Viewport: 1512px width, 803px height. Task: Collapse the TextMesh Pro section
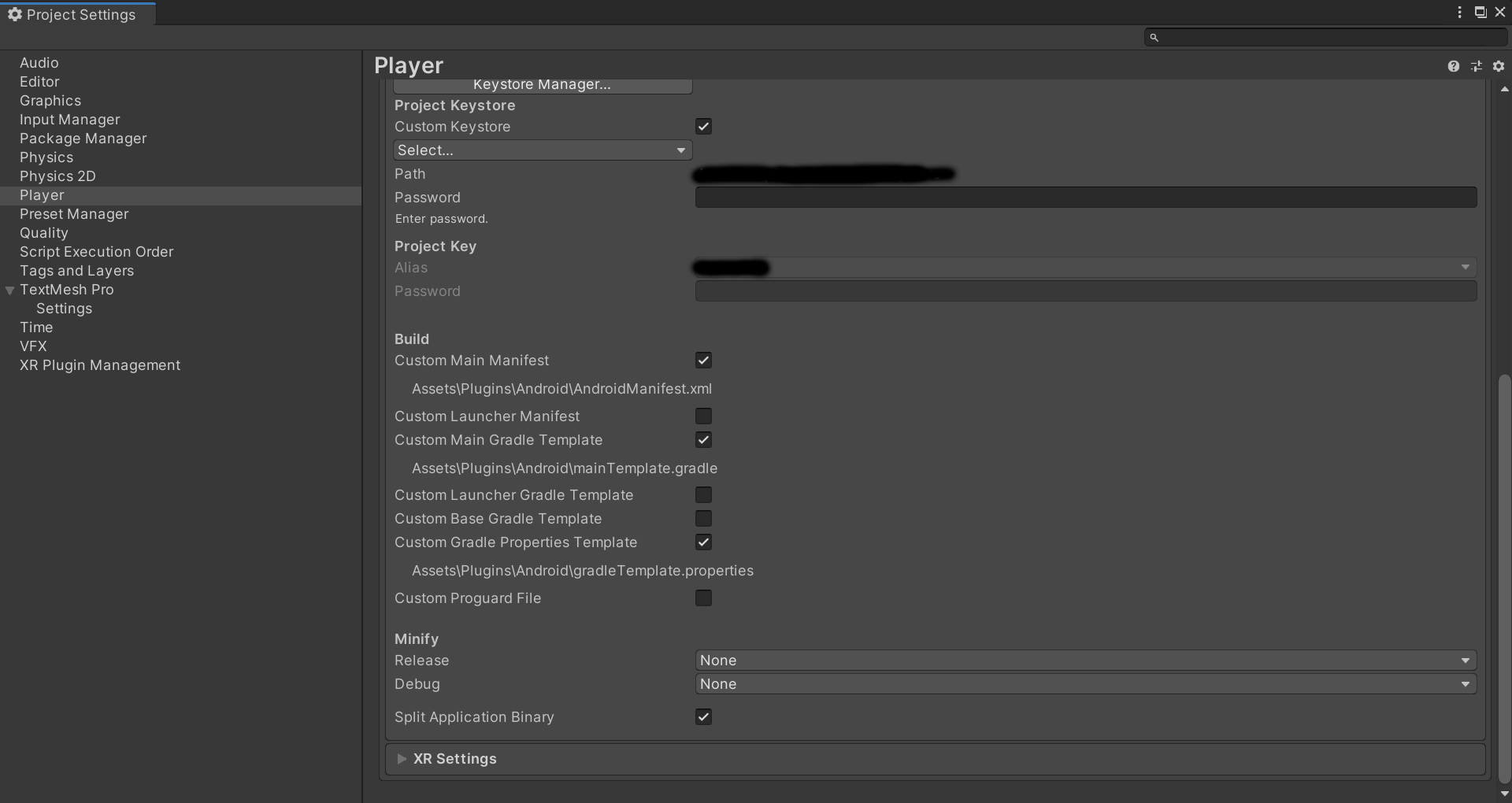pyautogui.click(x=9, y=290)
